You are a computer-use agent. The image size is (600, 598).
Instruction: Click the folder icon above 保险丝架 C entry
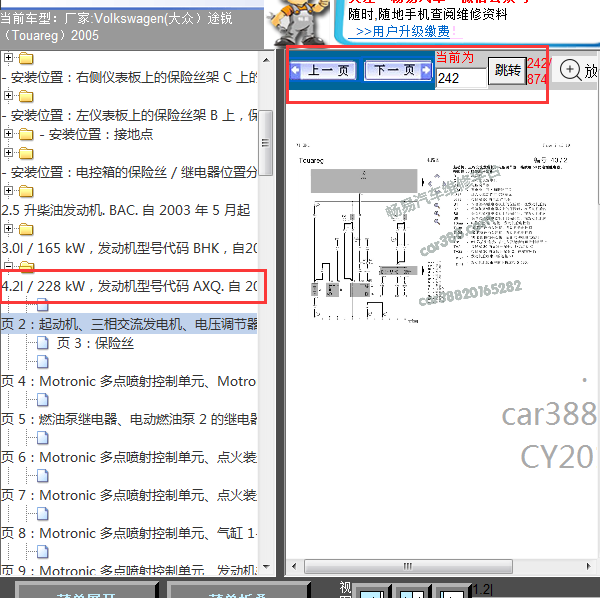pyautogui.click(x=26, y=59)
